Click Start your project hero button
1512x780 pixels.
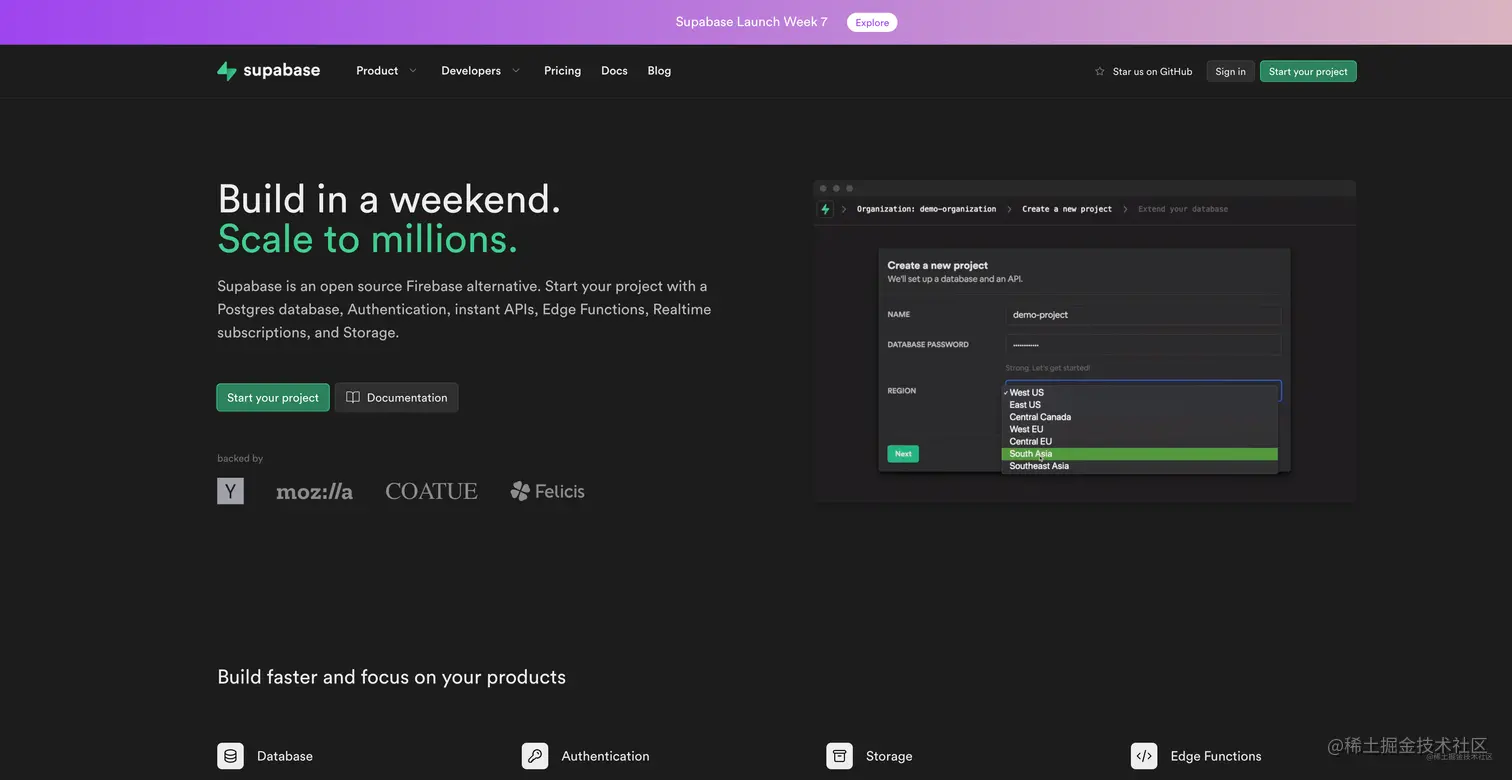point(273,397)
